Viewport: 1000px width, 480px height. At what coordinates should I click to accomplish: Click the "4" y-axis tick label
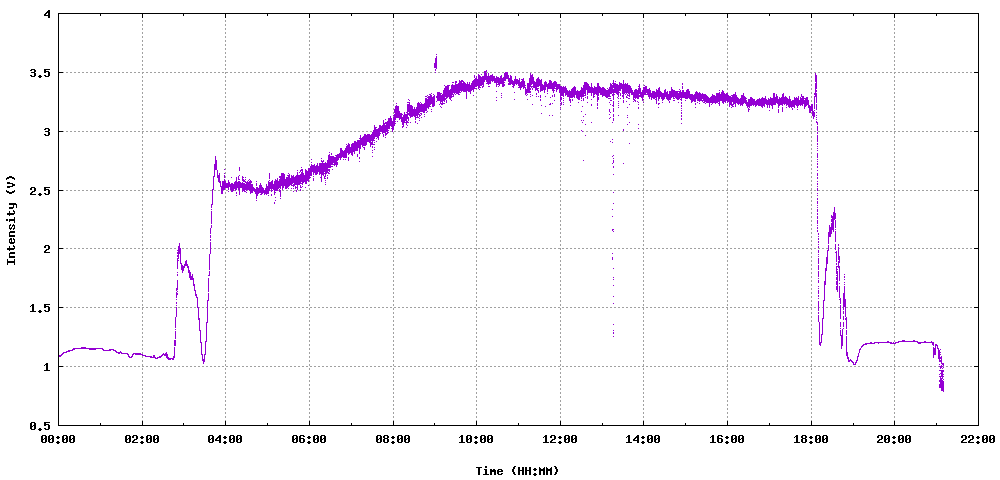[x=48, y=14]
